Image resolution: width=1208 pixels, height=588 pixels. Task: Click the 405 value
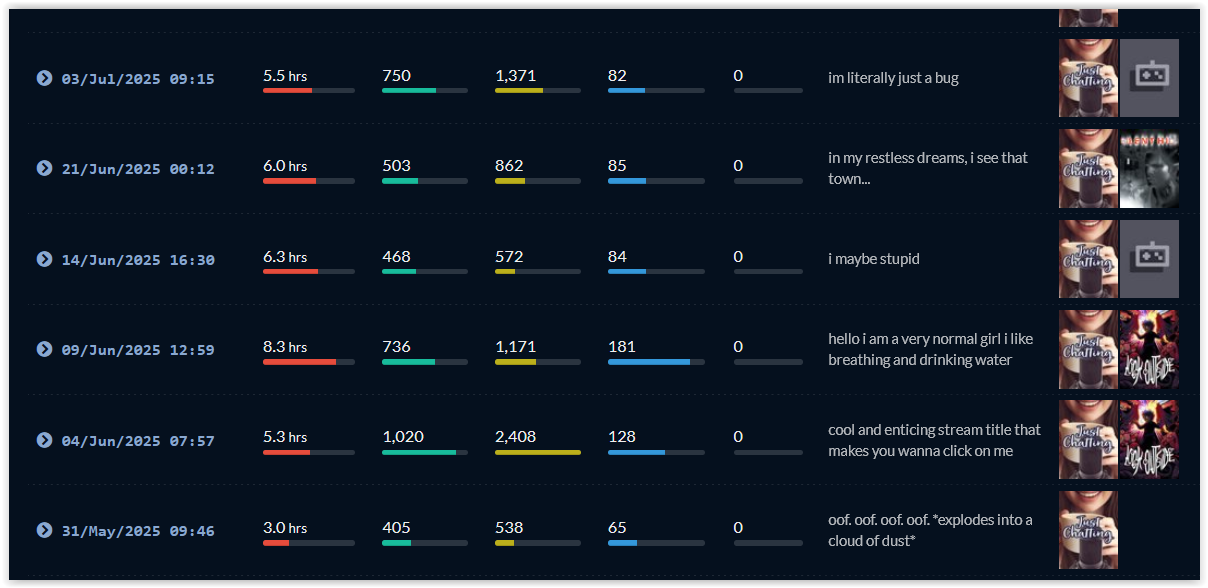[x=396, y=528]
